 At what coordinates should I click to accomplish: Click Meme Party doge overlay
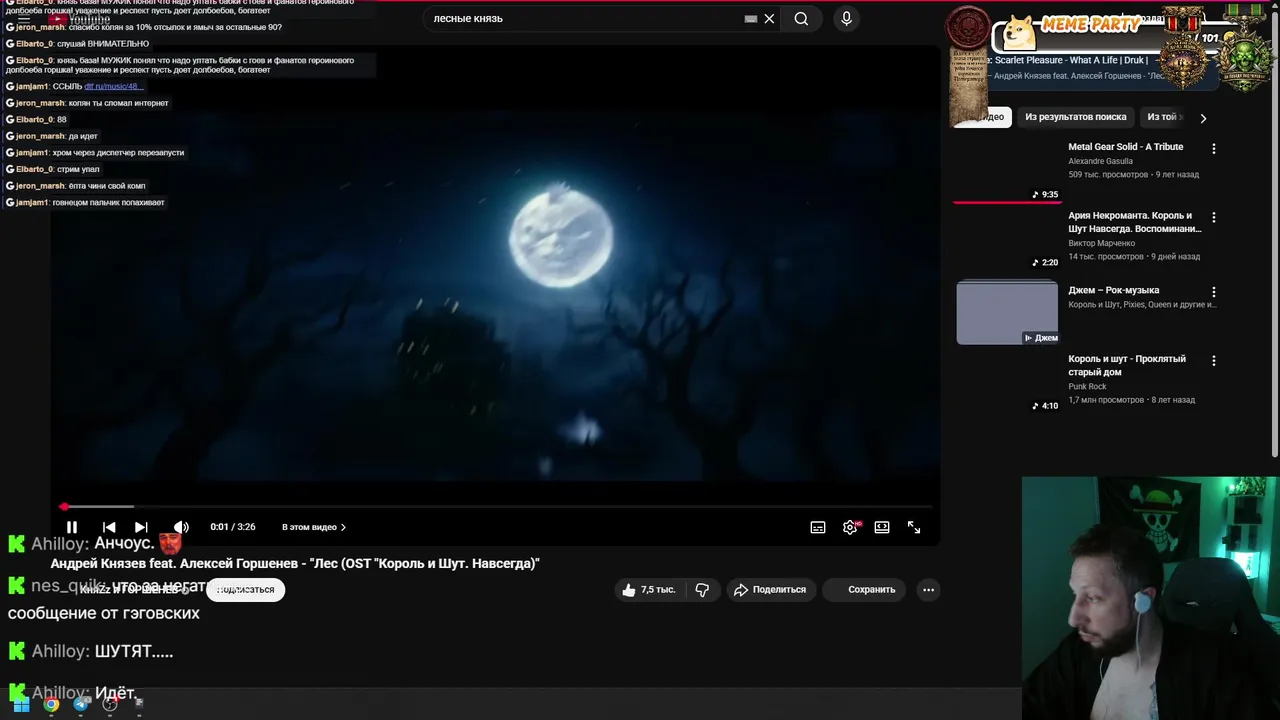(x=1019, y=33)
